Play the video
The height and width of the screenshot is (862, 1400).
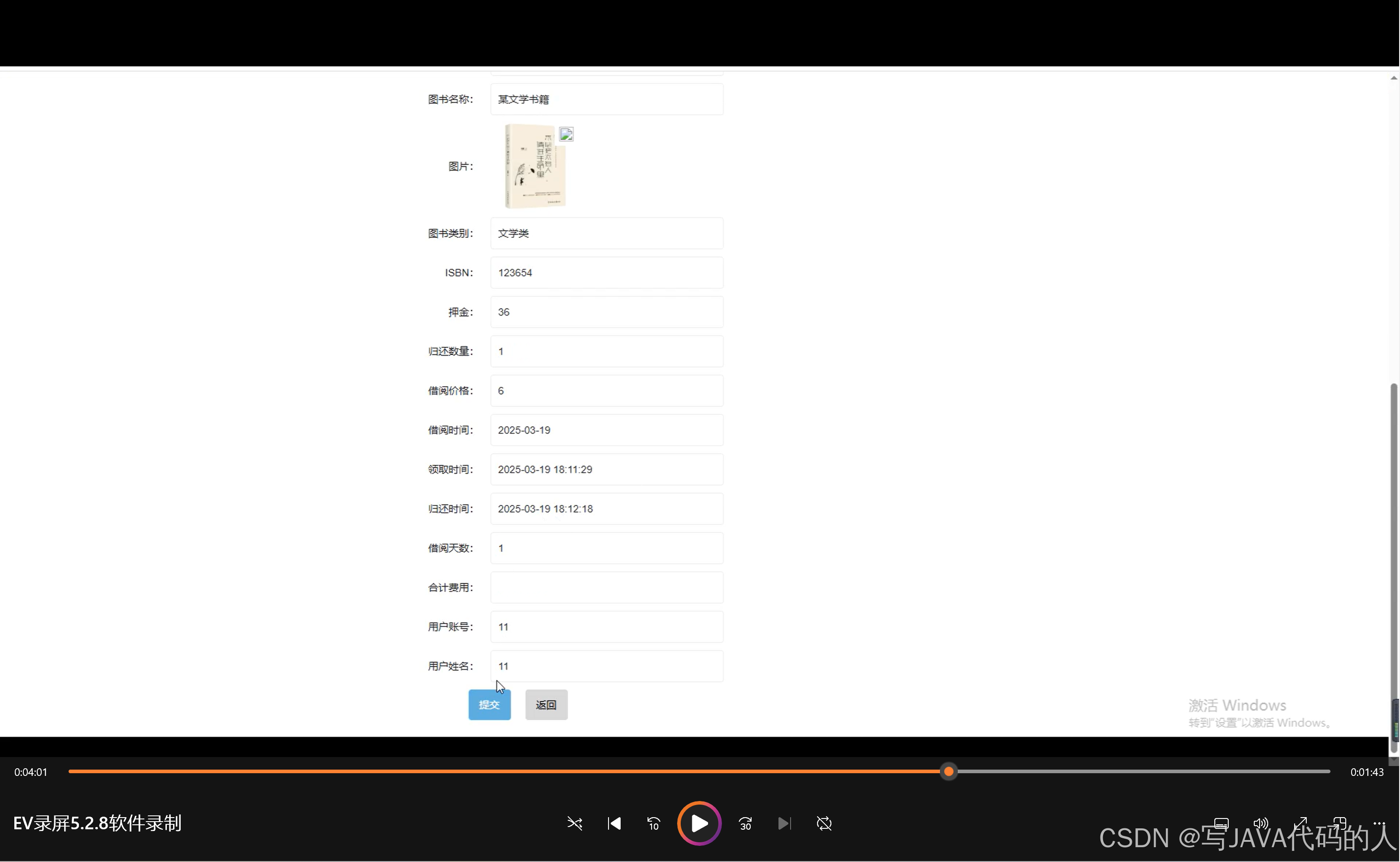pyautogui.click(x=699, y=823)
